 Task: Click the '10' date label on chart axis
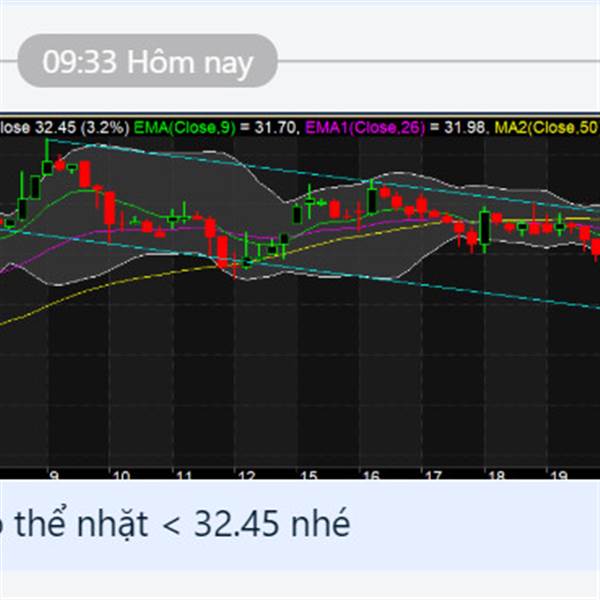click(122, 474)
